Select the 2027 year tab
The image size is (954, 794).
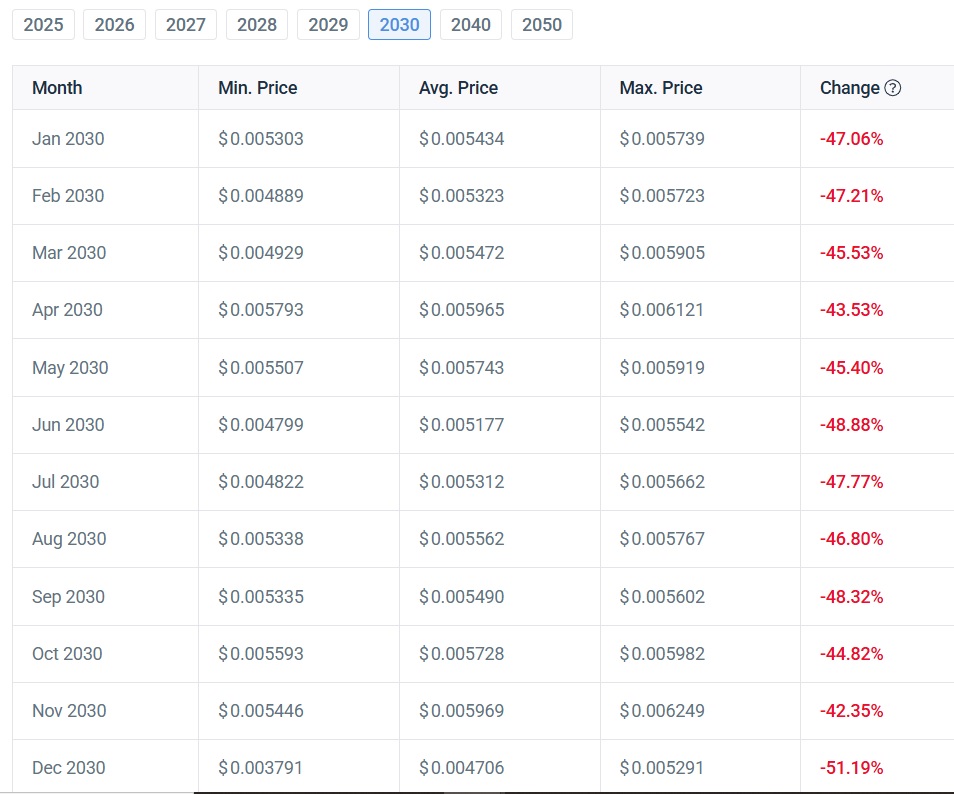(x=185, y=24)
